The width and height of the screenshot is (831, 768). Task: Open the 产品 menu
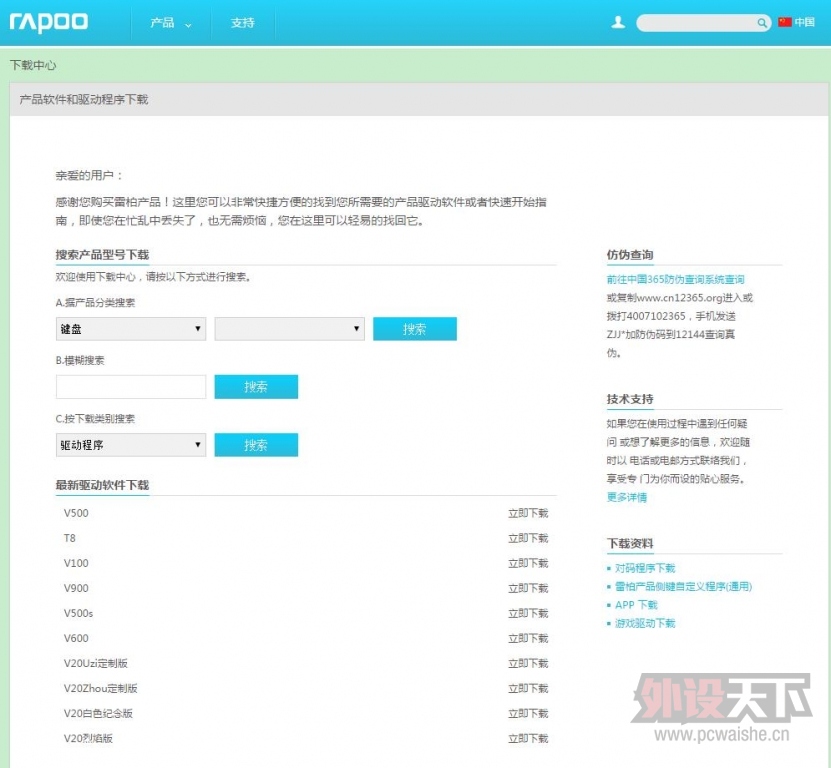click(162, 23)
